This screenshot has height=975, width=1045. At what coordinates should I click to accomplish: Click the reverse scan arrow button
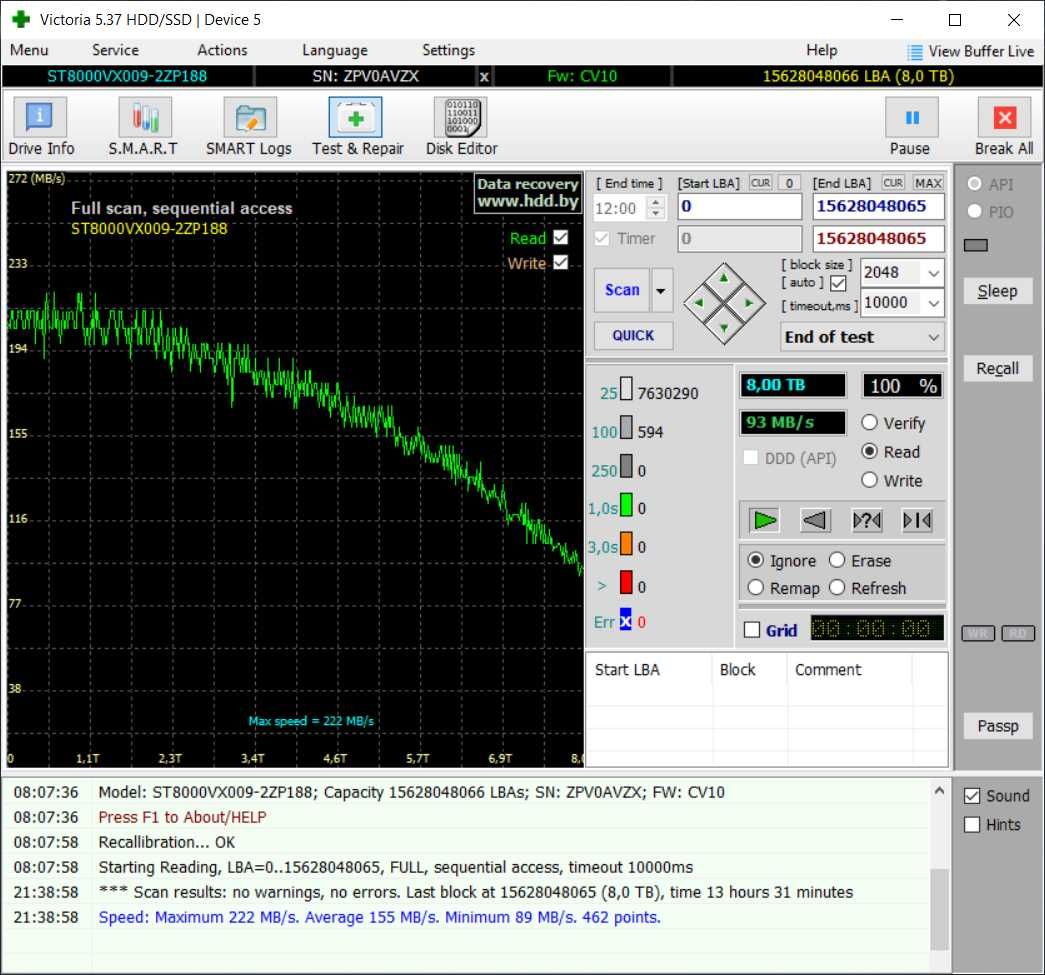tap(814, 520)
